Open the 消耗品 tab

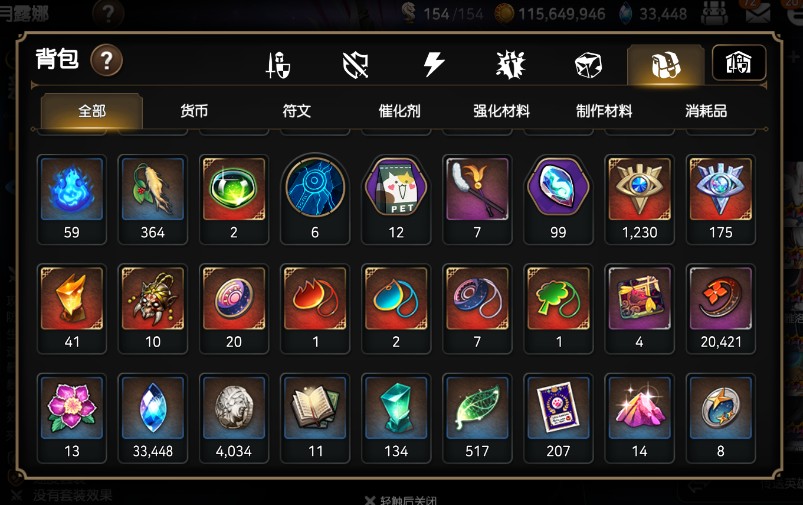(706, 111)
